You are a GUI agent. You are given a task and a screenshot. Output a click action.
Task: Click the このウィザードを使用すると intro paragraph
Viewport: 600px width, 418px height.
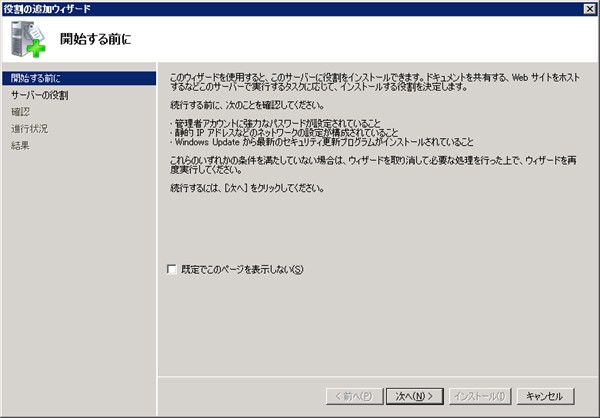point(375,82)
